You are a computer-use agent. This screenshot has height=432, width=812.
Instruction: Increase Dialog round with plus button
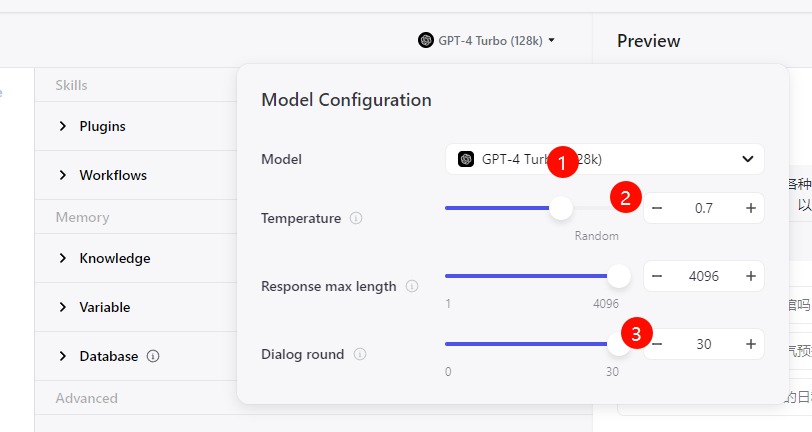[x=751, y=344]
